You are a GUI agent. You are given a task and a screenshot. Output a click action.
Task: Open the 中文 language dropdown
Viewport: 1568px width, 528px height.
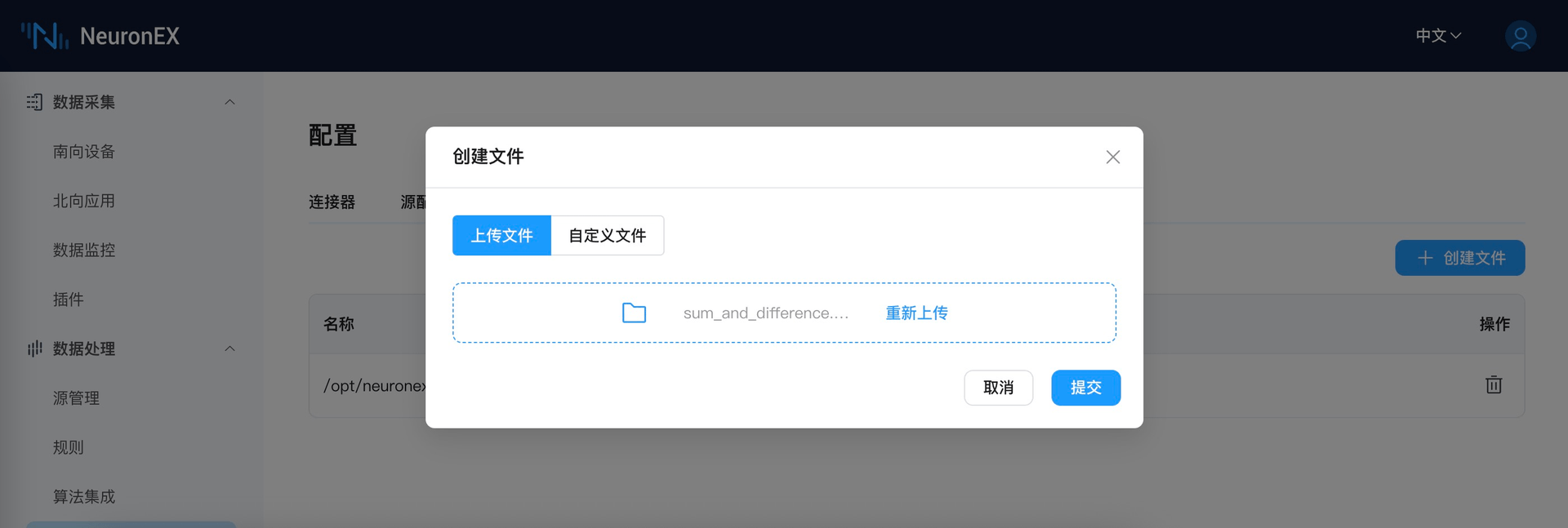point(1437,36)
